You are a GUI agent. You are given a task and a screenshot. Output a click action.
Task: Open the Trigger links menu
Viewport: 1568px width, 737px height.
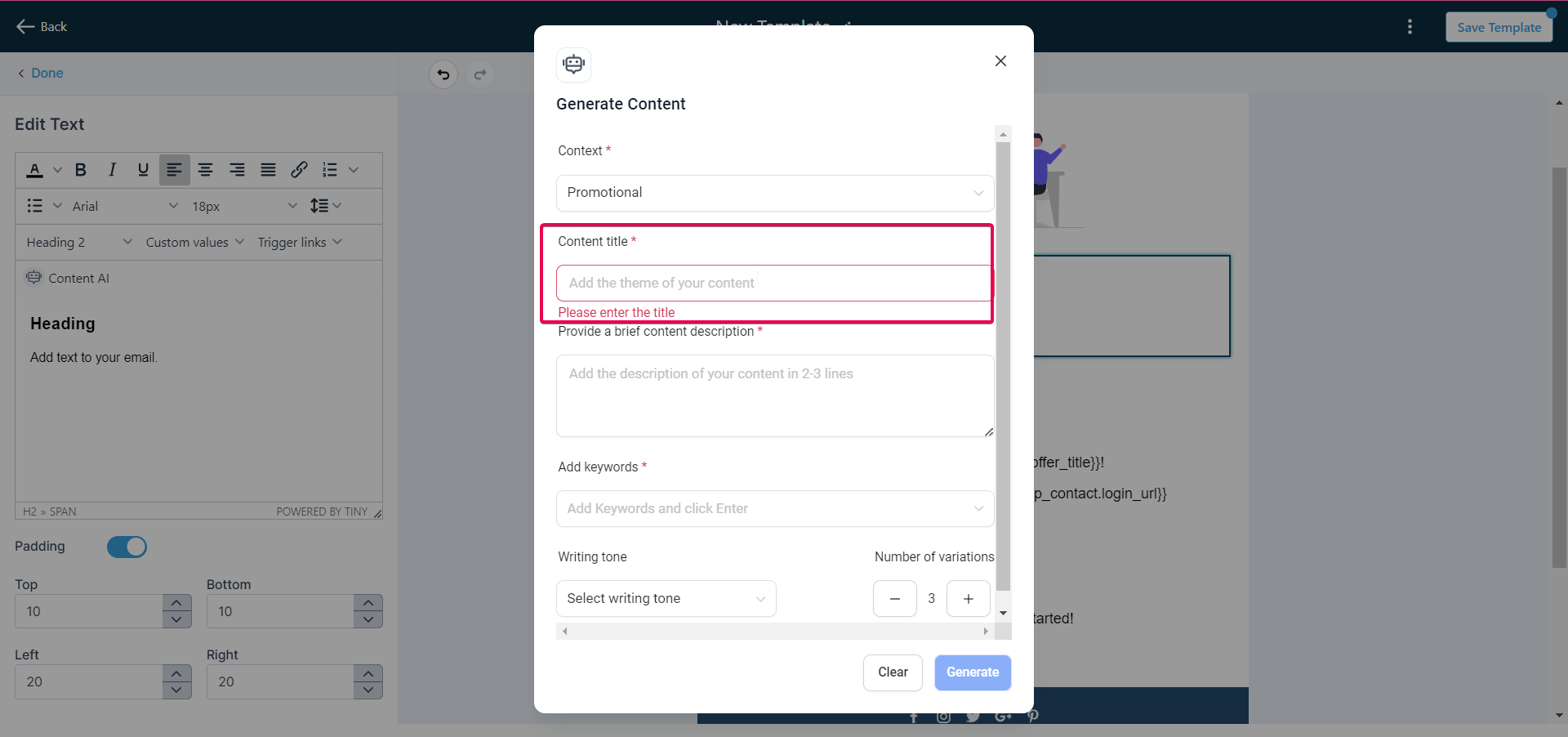click(299, 243)
